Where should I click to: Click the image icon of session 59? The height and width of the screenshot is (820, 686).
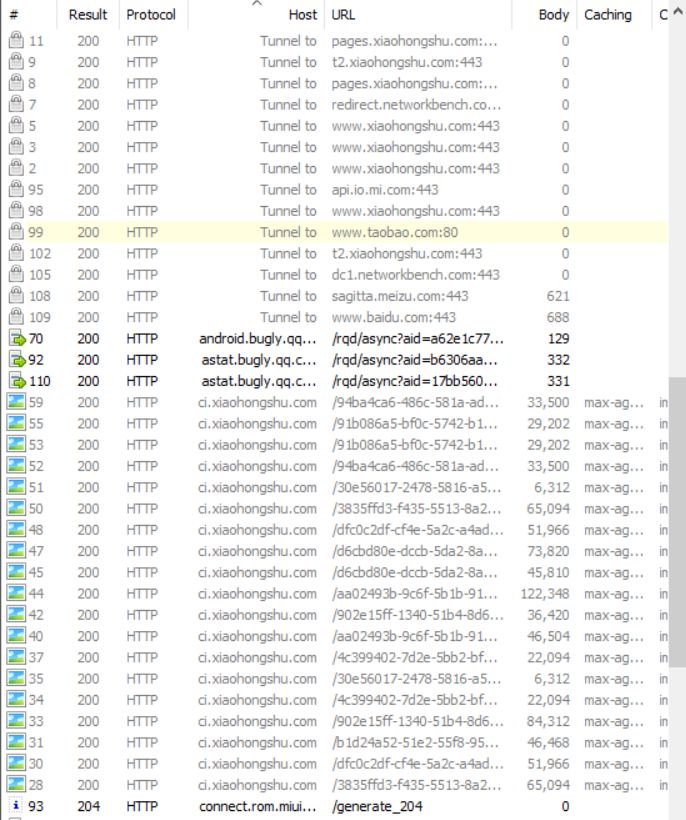click(x=16, y=402)
